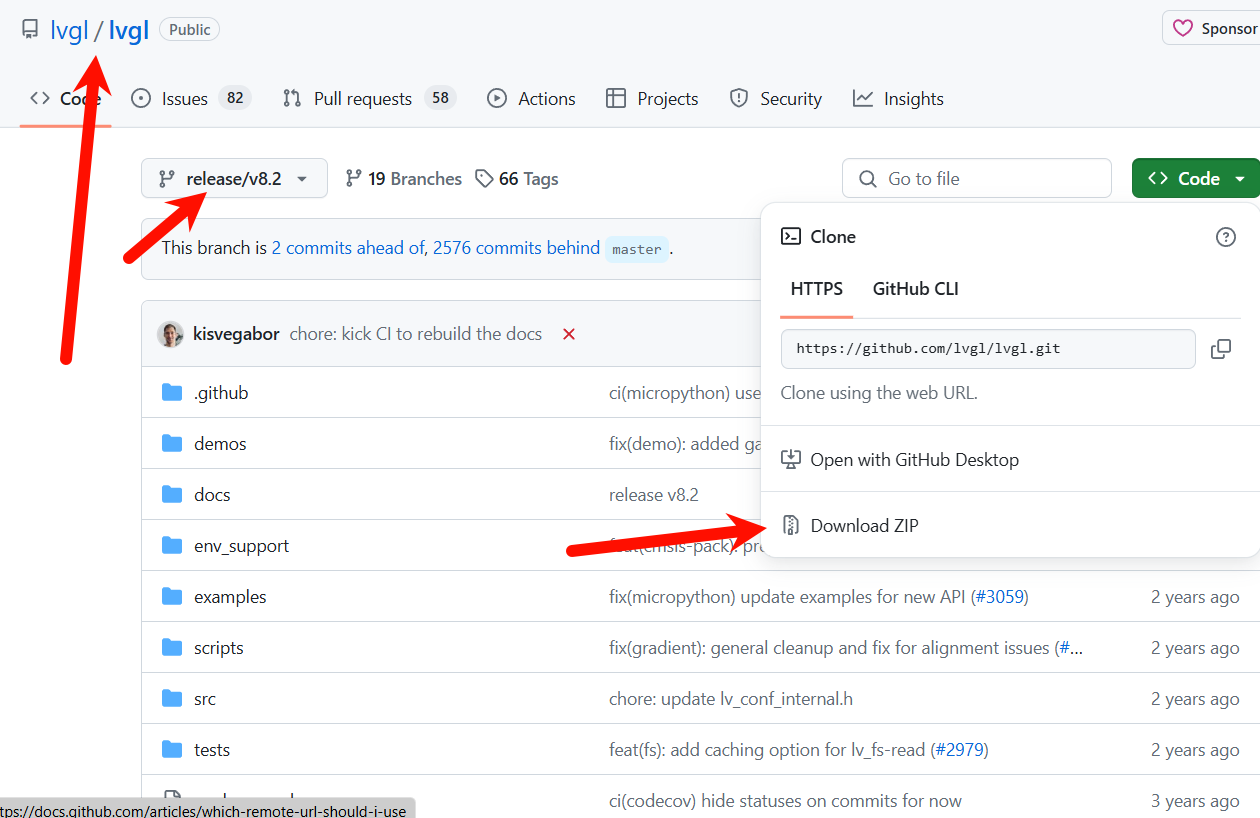Click the Sponsor heart button
1260x818 pixels.
pyautogui.click(x=1213, y=28)
